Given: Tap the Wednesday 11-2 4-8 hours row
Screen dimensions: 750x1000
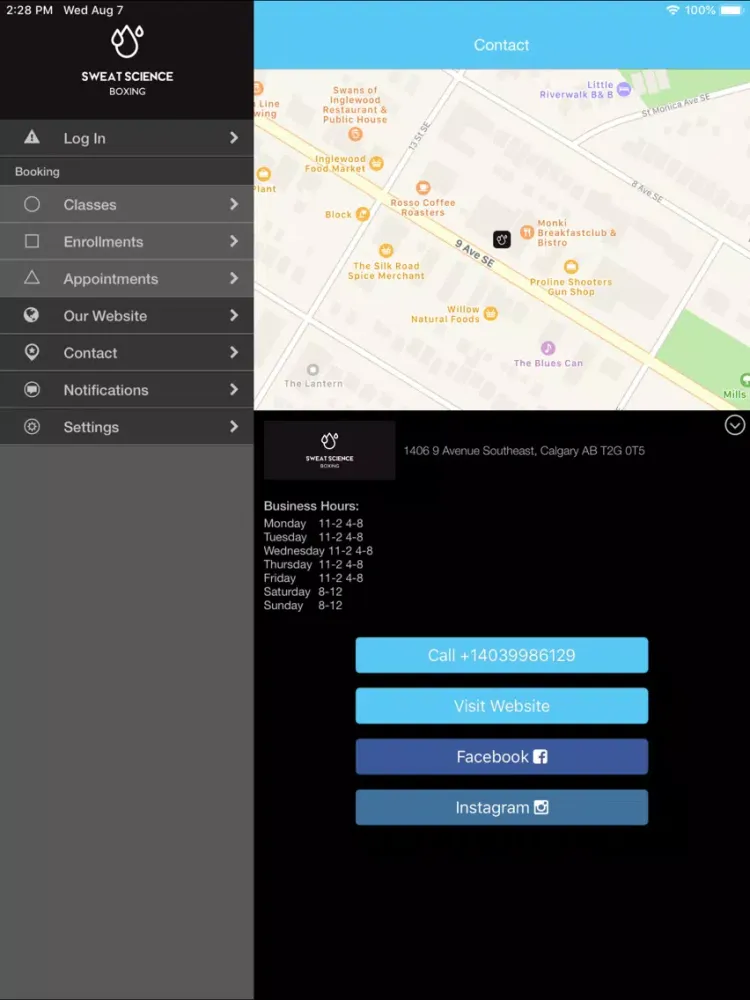Looking at the screenshot, I should pyautogui.click(x=318, y=550).
